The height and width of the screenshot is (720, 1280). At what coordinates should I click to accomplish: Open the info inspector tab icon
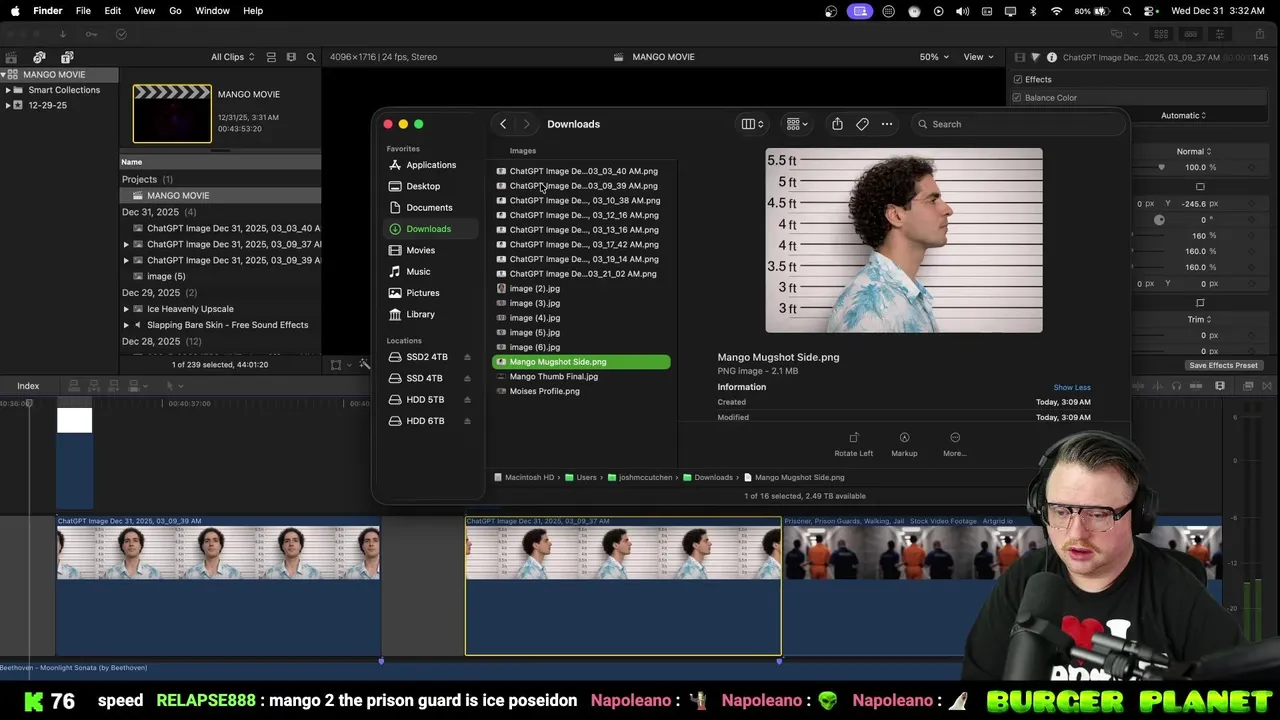(1052, 58)
